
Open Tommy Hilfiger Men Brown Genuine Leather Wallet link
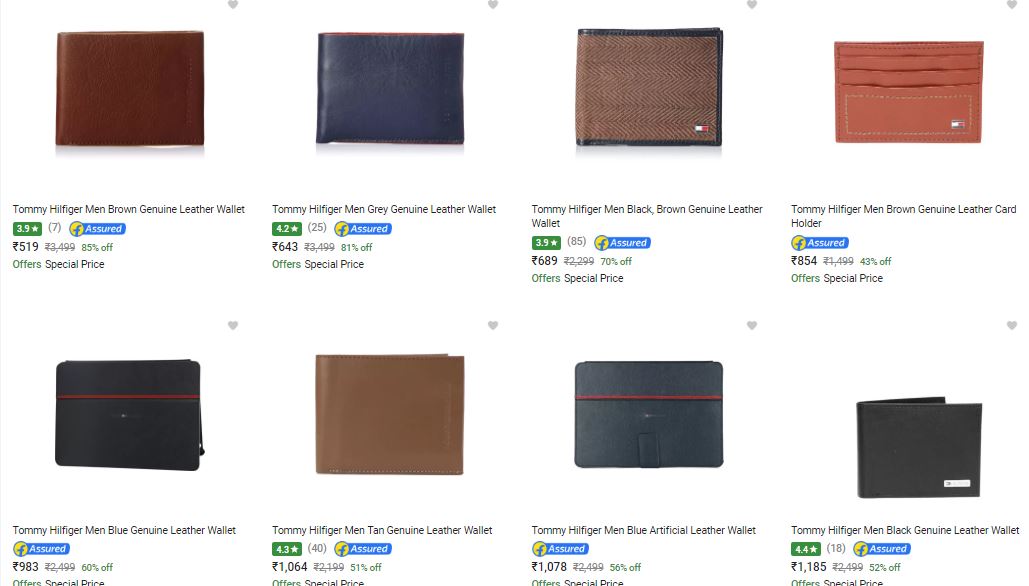point(128,210)
